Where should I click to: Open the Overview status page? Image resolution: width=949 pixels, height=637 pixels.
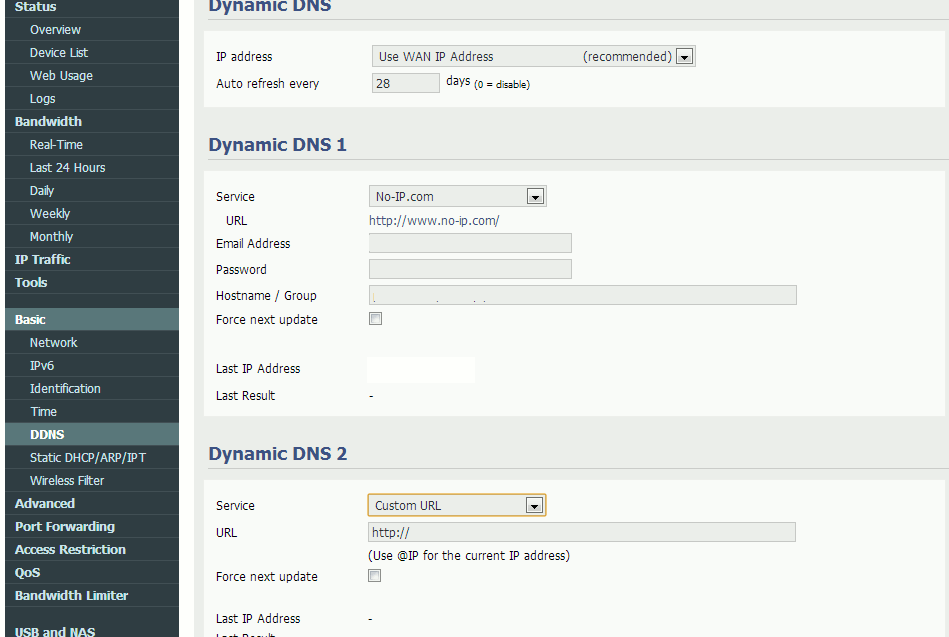pyautogui.click(x=55, y=30)
